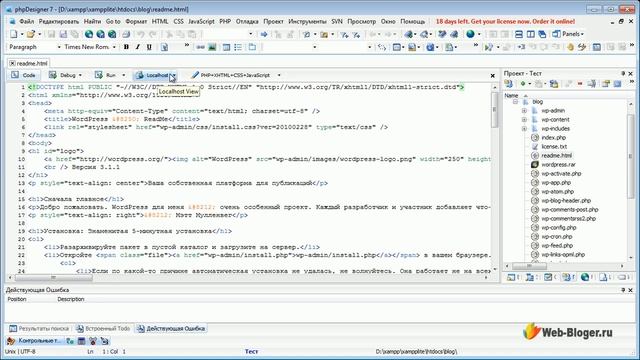This screenshot has height=360, width=640.
Task: Expand the Debug button dropdown arrow
Action: 80,75
